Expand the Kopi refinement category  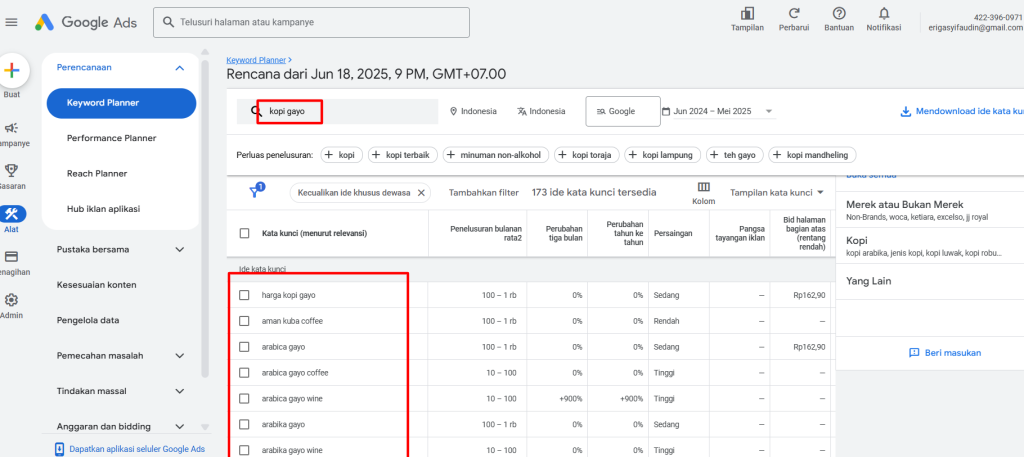point(930,245)
